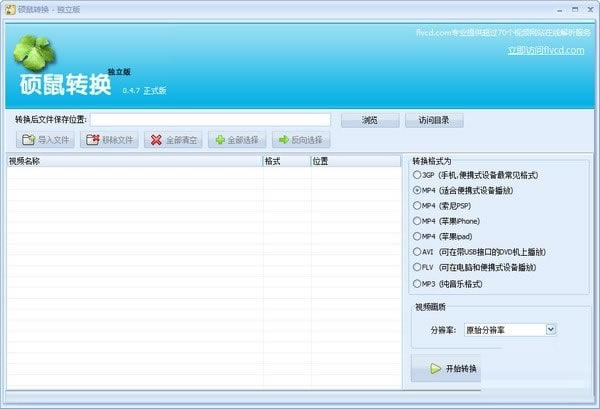Click the 移除文件 remove file button
Viewport: 600px width, 409px height.
(x=109, y=140)
